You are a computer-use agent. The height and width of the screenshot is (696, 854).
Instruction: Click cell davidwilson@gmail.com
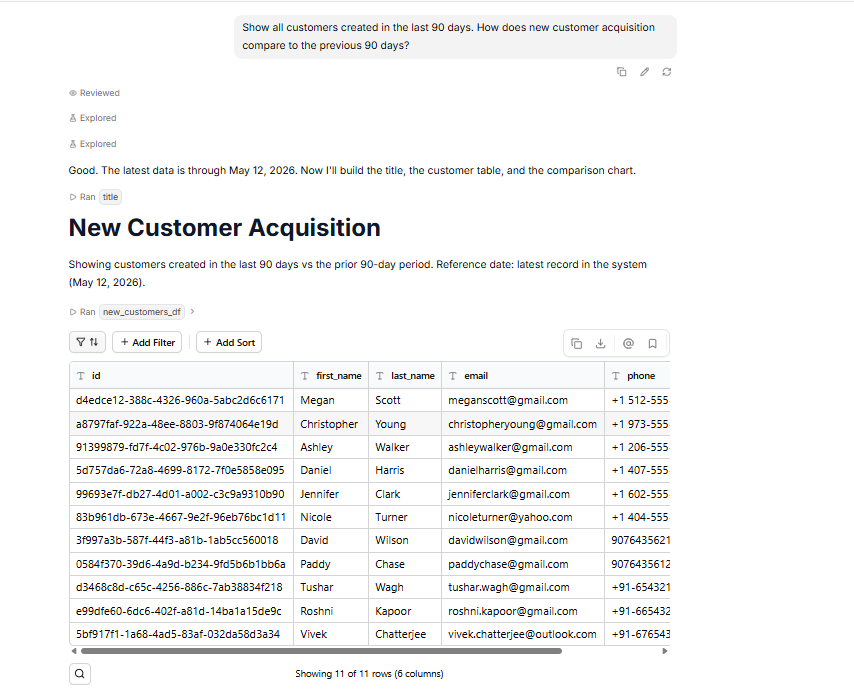523,540
